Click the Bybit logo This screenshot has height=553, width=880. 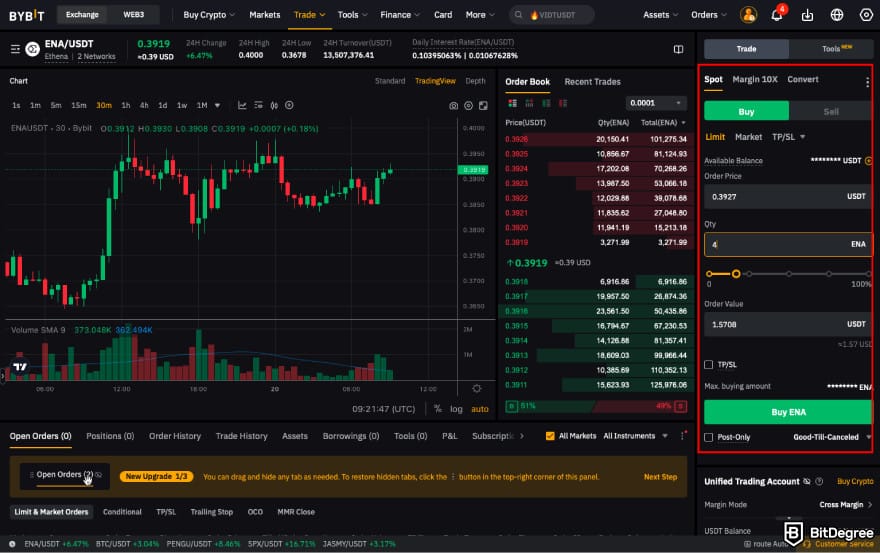click(26, 15)
